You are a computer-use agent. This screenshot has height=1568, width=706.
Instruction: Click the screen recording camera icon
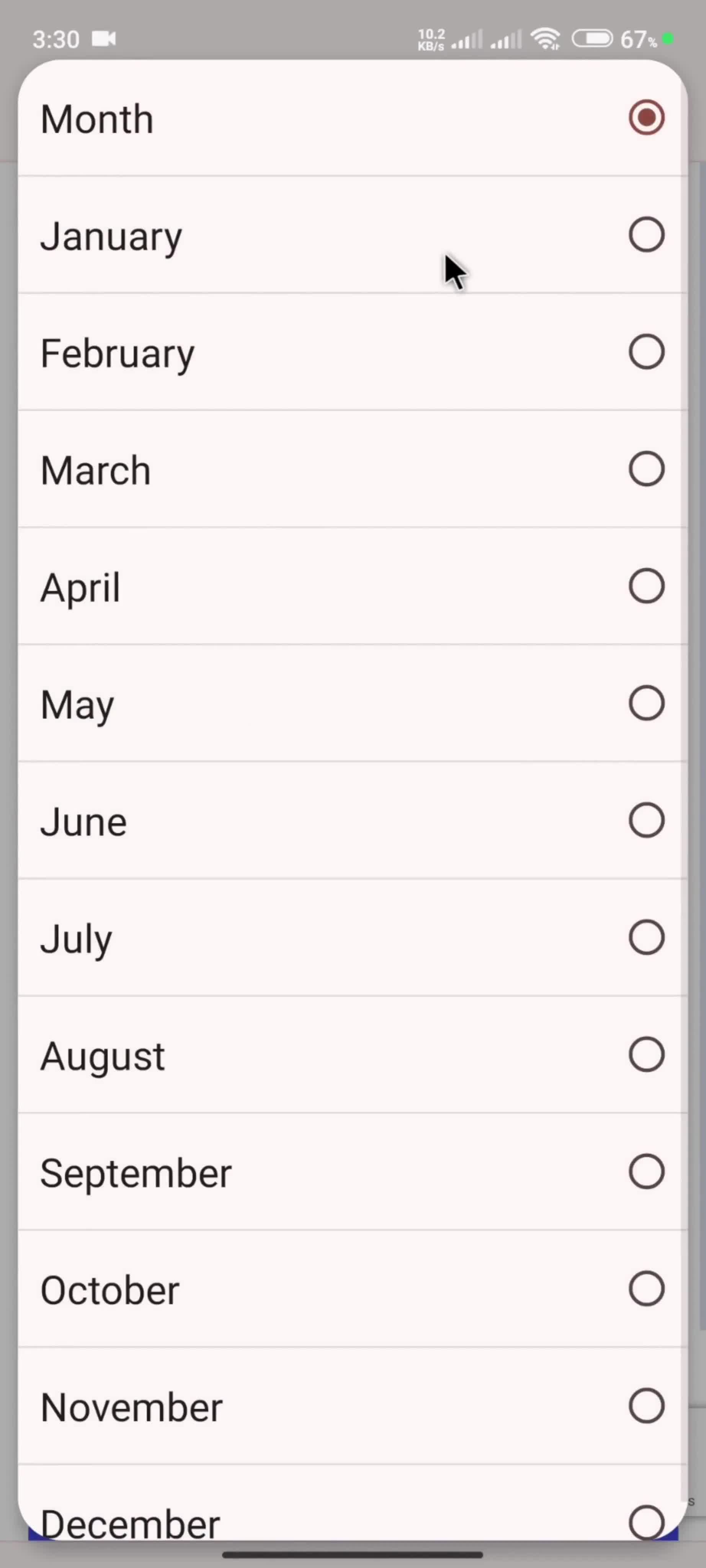click(x=103, y=39)
